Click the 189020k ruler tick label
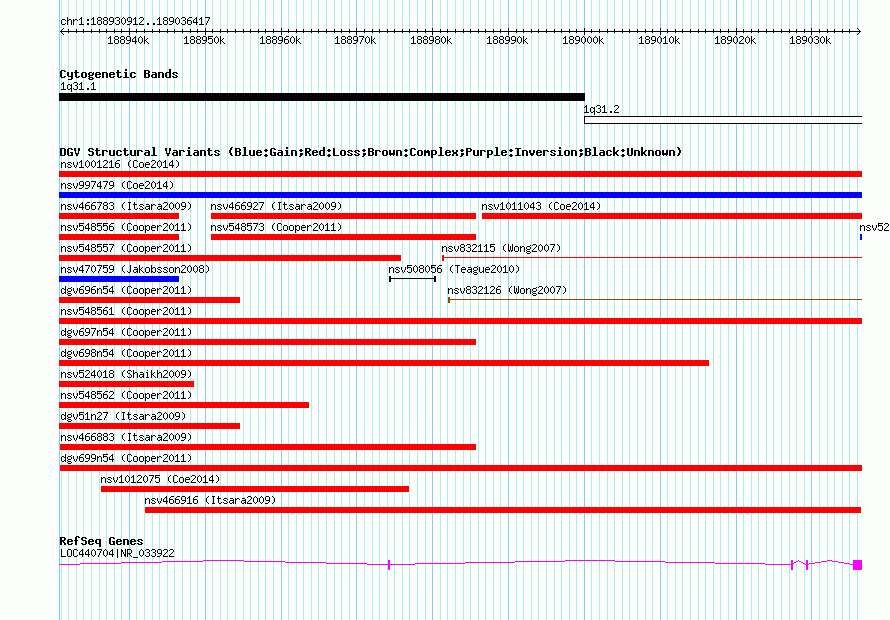This screenshot has width=890, height=620. tap(735, 40)
